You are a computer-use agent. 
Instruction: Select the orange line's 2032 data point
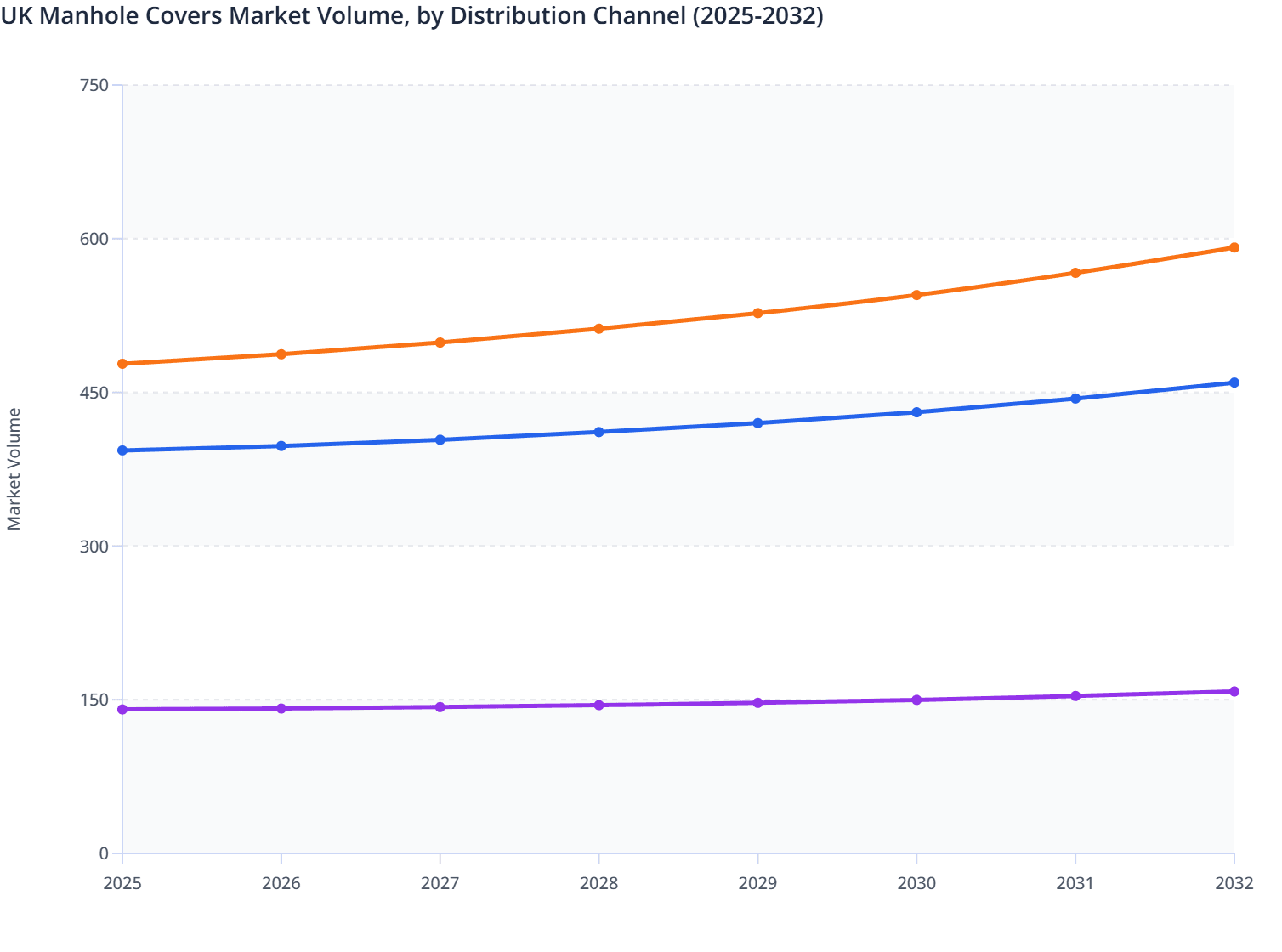pos(1234,248)
